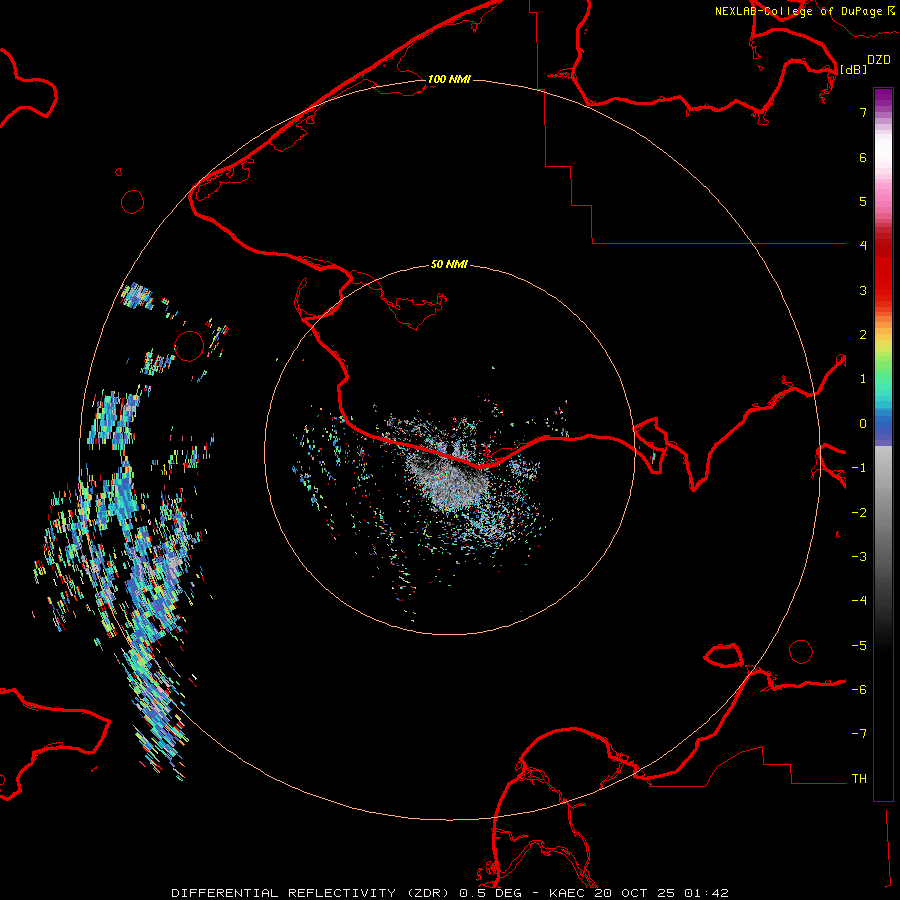Click the -4 value on the color scale
Viewport: 900px width, 900px height.
tap(859, 601)
